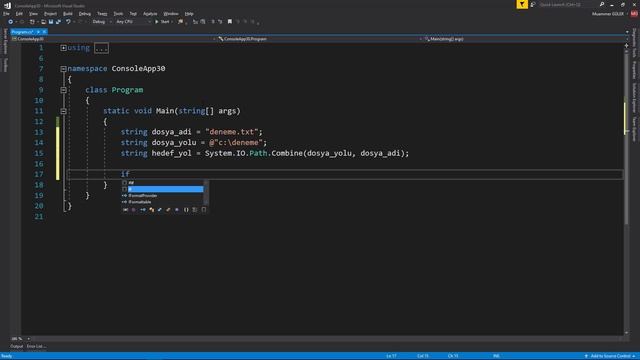
Task: Select IFormattable in IntelliSense list
Action: point(163,202)
